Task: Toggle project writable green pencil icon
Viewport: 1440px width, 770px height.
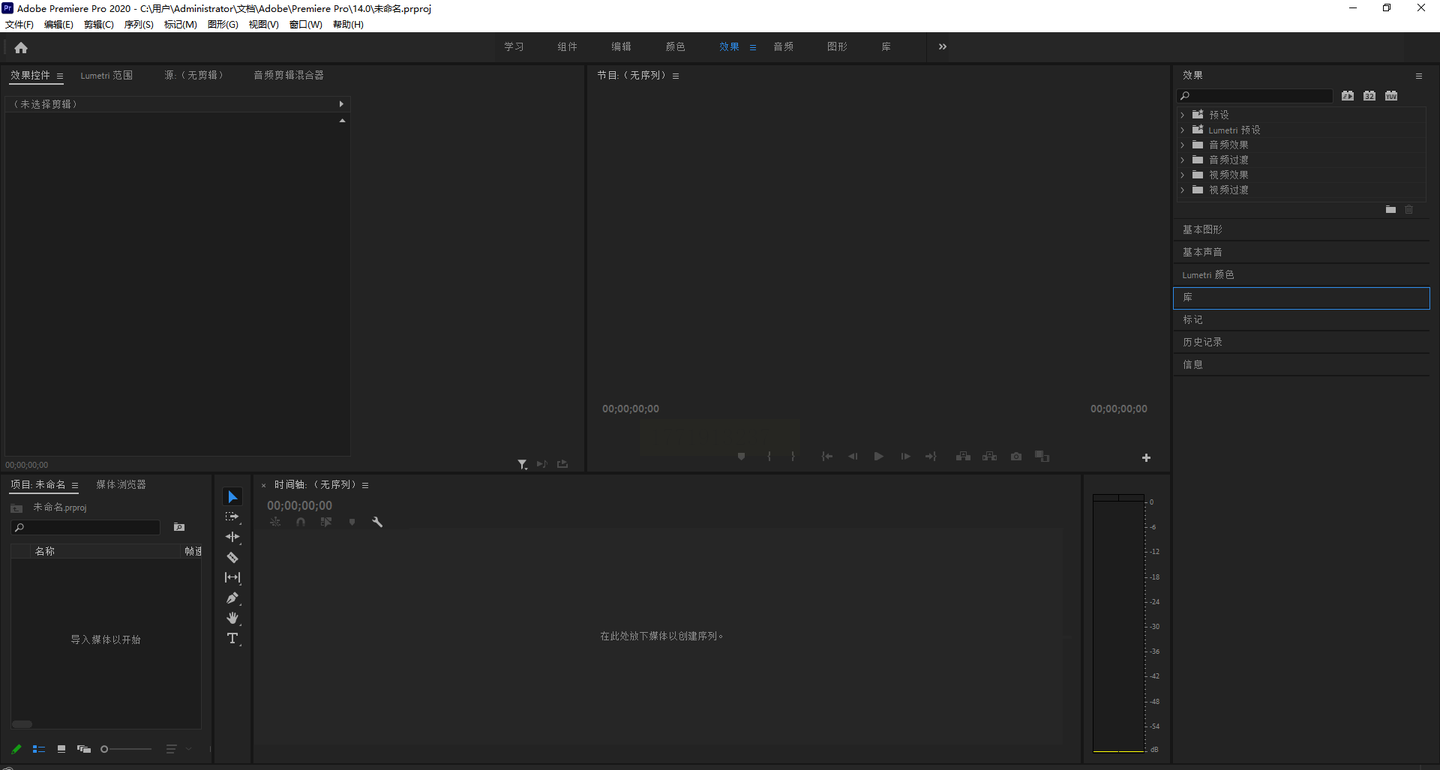Action: pyautogui.click(x=16, y=749)
